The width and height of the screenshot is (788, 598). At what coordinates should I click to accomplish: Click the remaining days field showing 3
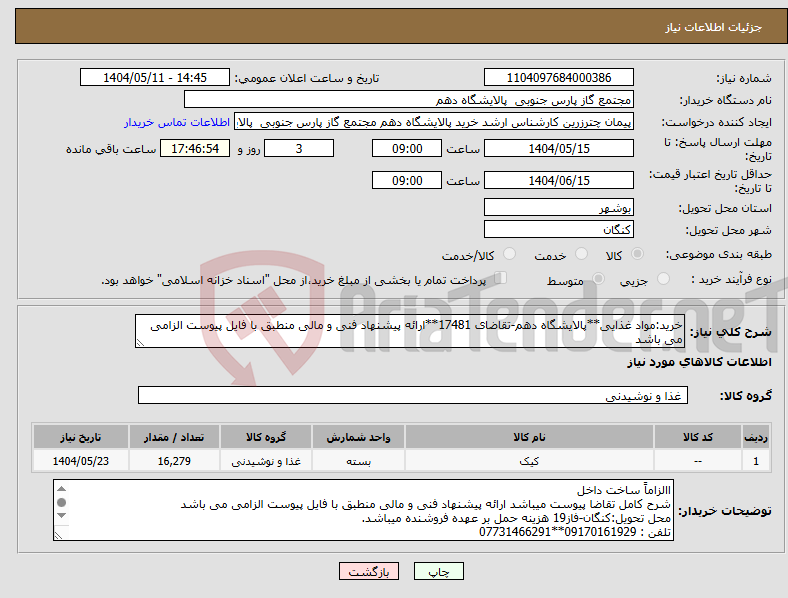coord(299,149)
